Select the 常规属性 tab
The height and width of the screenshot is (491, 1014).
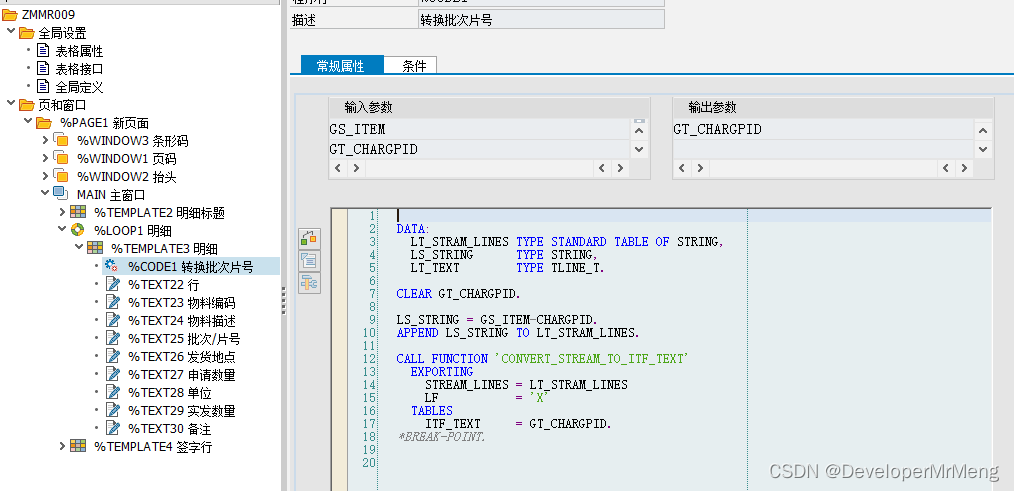(x=341, y=66)
